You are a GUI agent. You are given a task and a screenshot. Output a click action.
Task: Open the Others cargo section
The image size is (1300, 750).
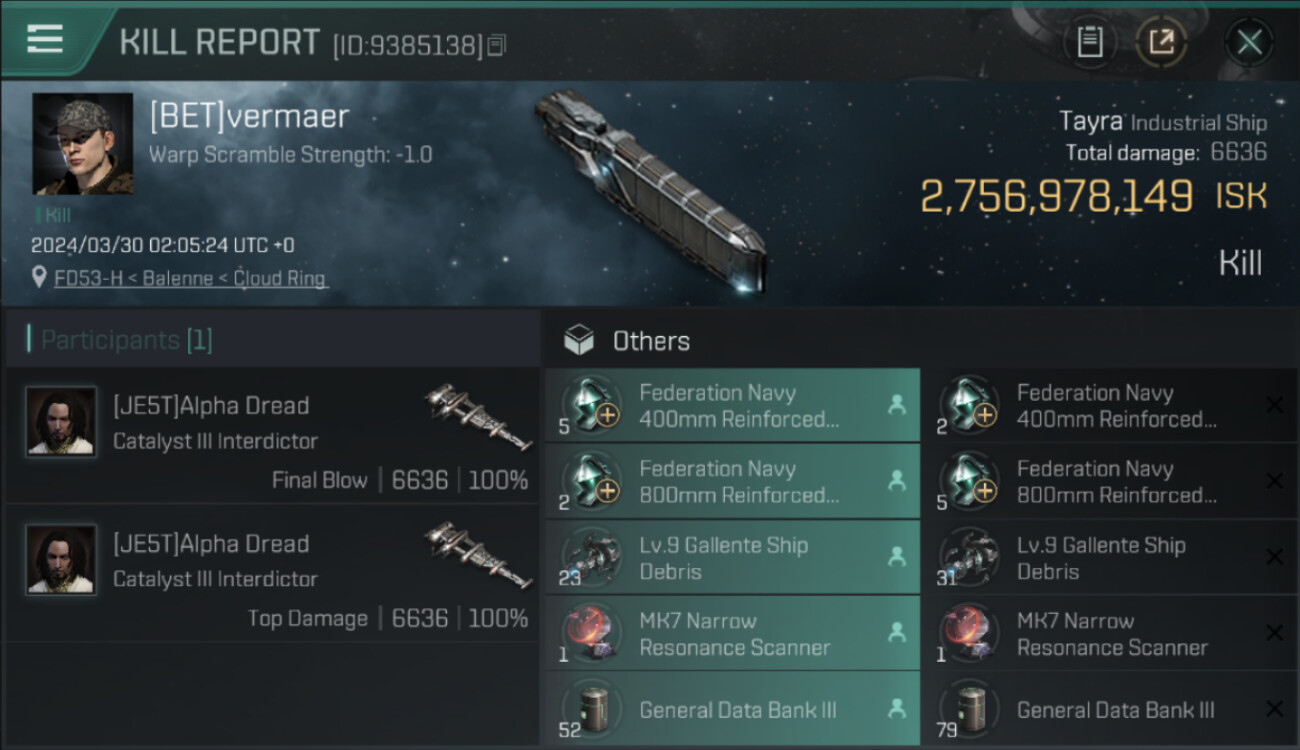tap(650, 341)
